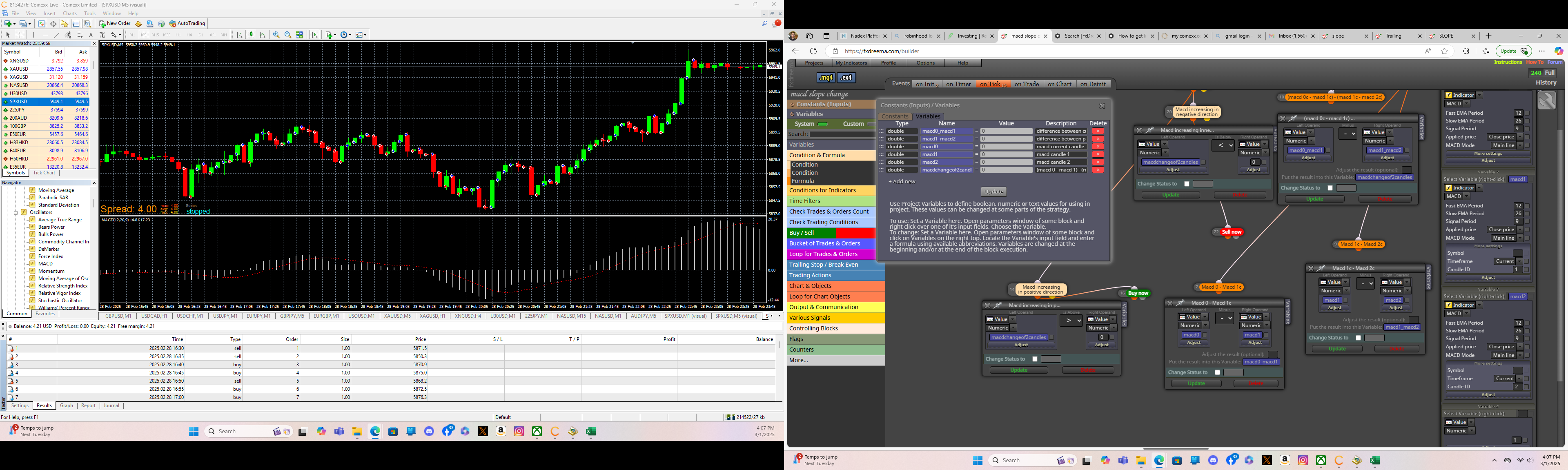The image size is (1568, 470).
Task: Toggle Change Status checkbox in 'Macd 0 - Macd 1c' panel
Action: 1217,372
